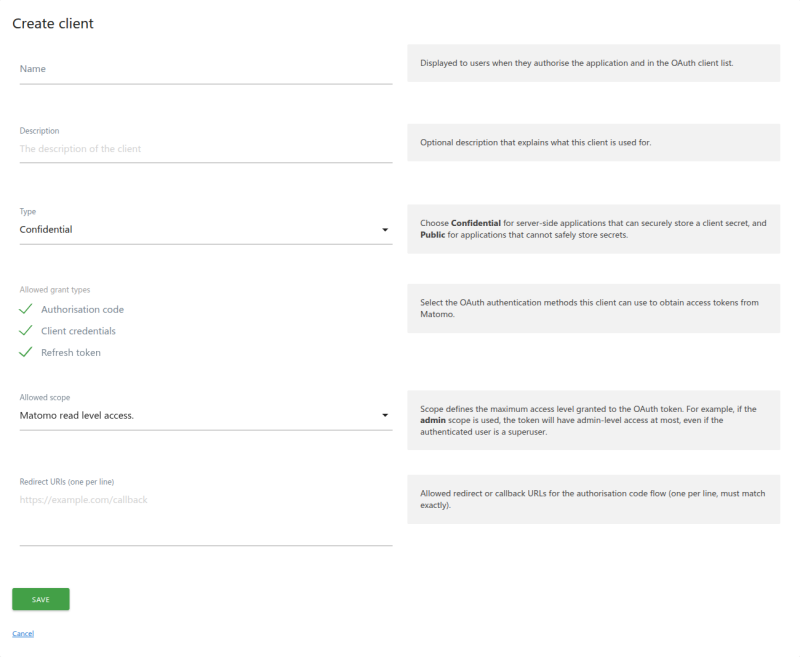
Task: Toggle the Refresh token grant type
Action: point(64,352)
